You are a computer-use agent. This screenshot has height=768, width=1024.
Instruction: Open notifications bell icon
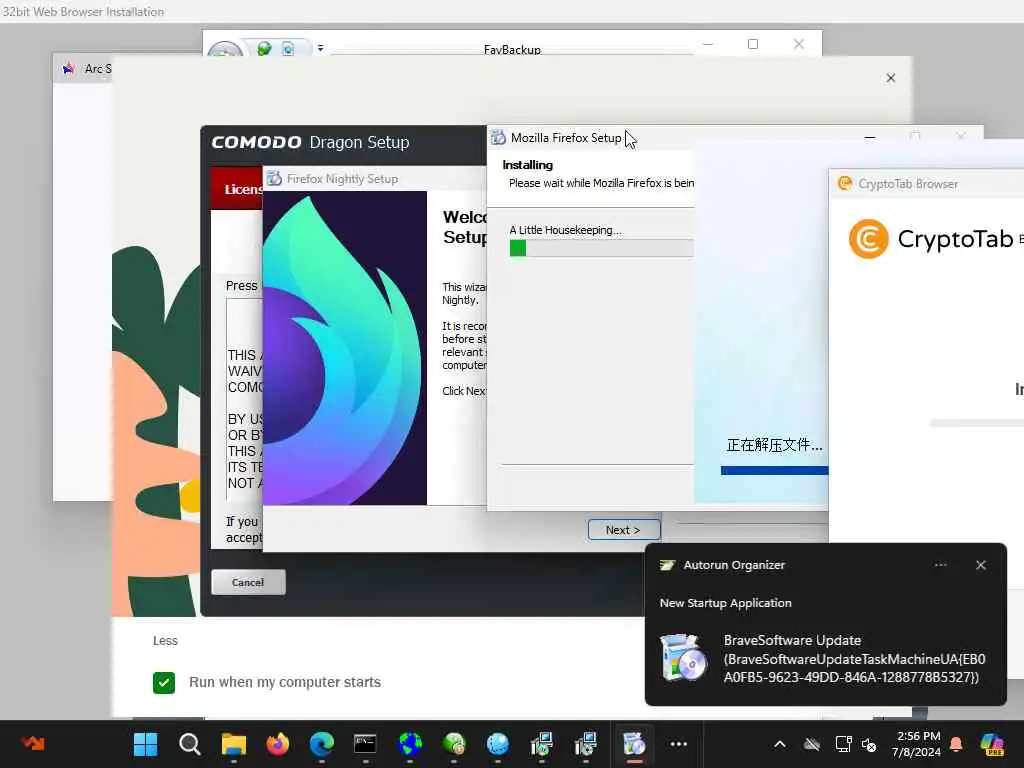[956, 744]
